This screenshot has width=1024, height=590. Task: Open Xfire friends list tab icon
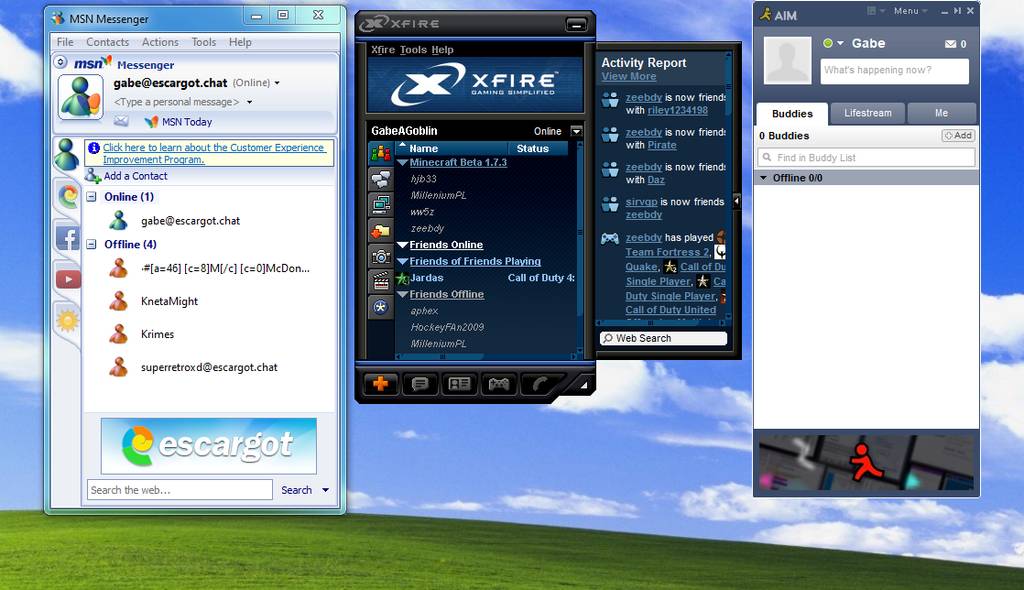point(381,154)
